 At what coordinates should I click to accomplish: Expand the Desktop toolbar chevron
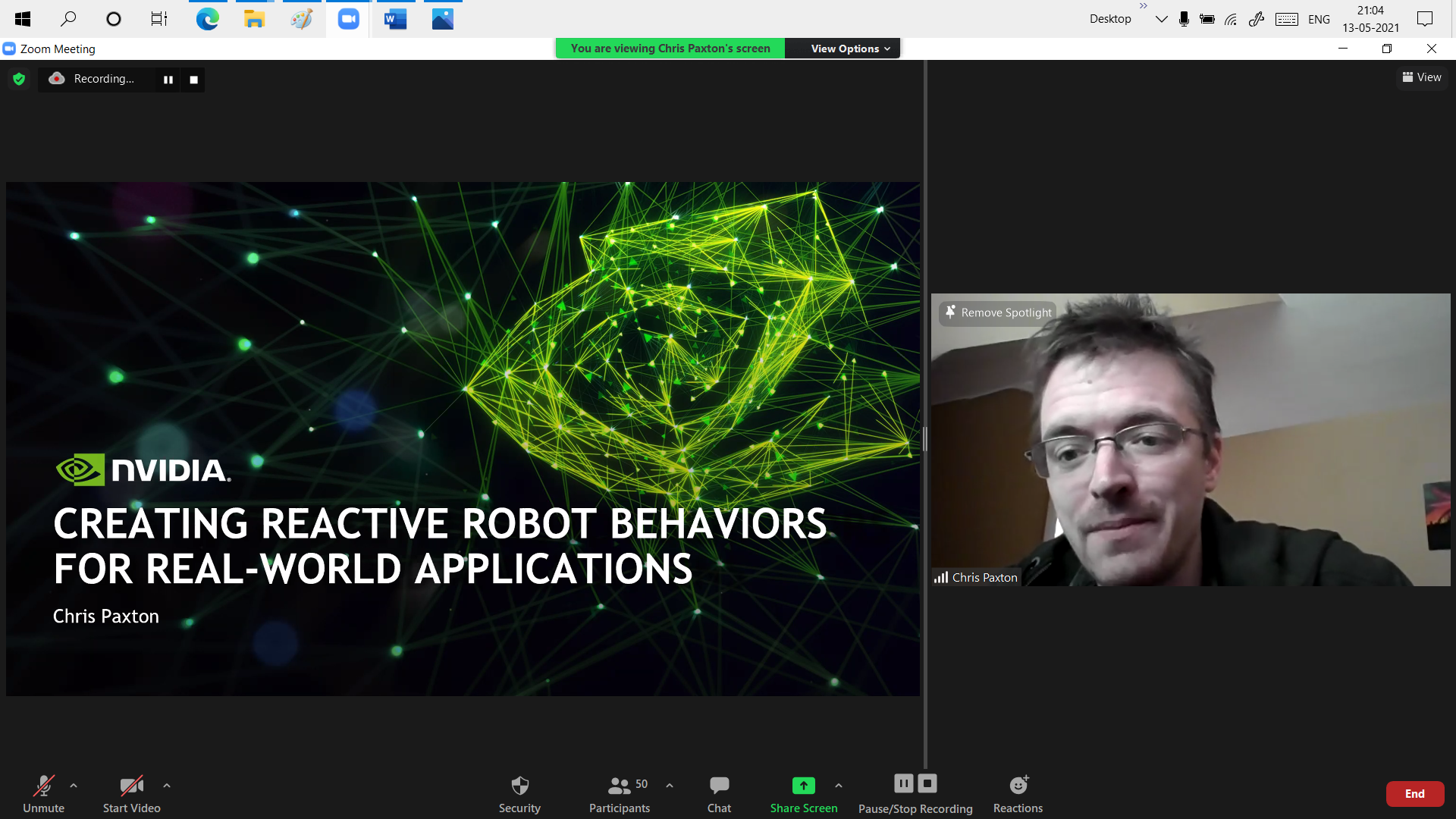coord(1144,6)
